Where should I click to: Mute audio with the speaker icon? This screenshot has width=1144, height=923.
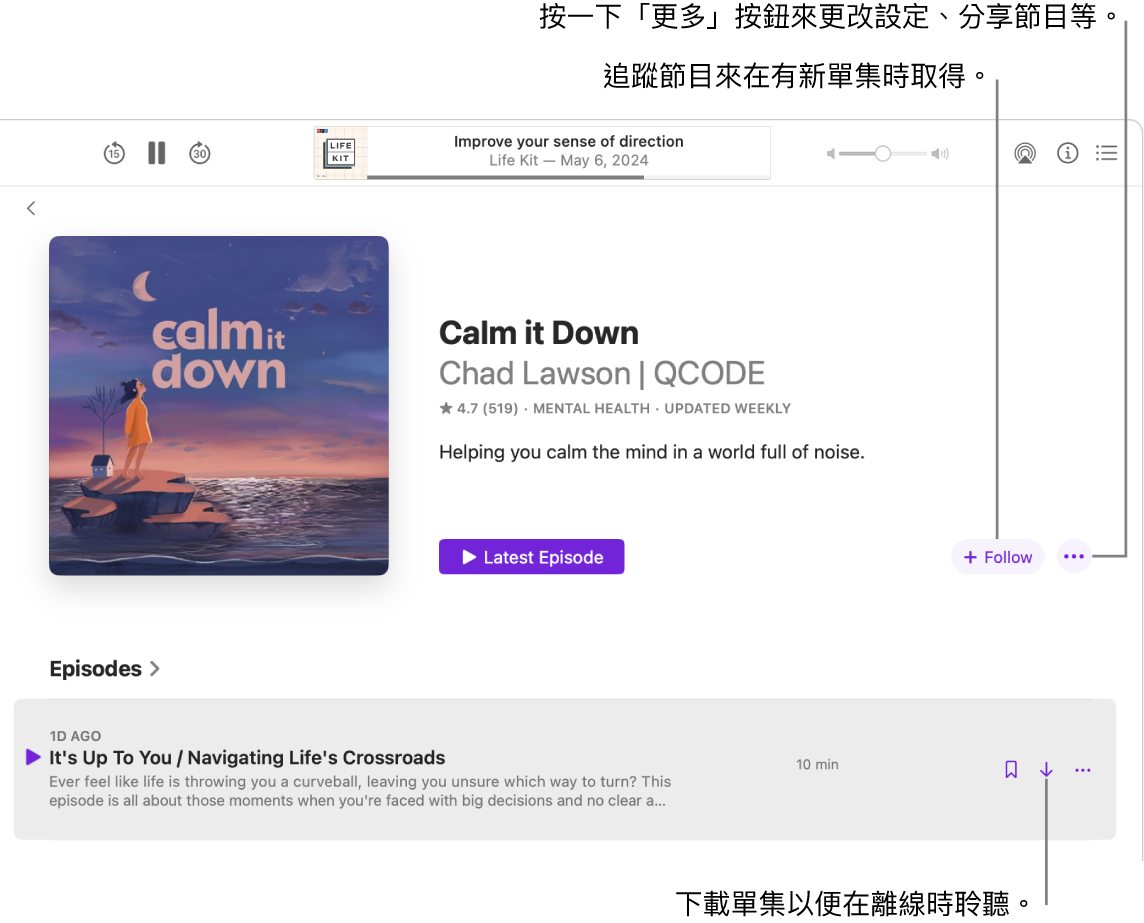830,153
